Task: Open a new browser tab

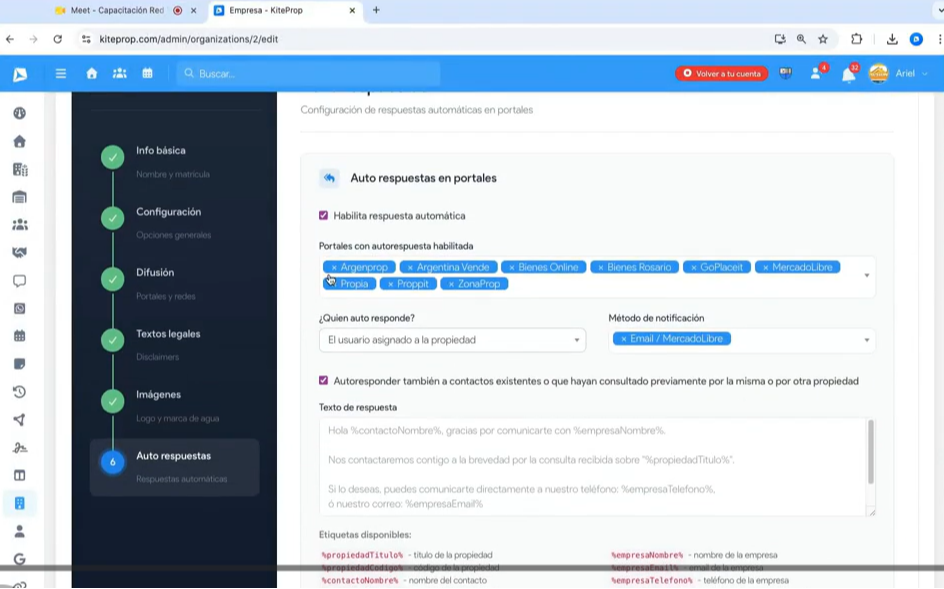Action: pos(376,10)
